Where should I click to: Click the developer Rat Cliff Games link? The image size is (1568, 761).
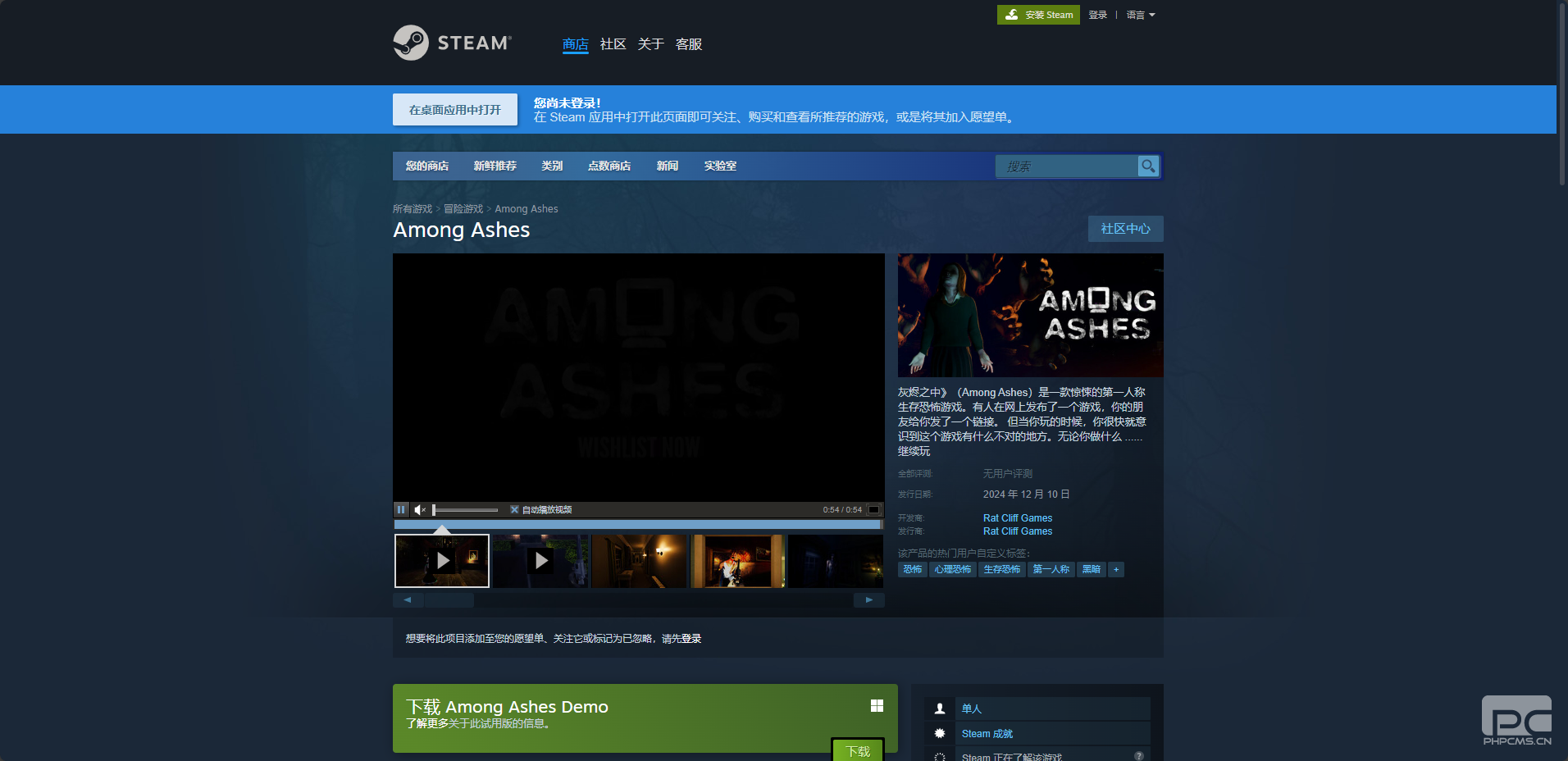click(x=1018, y=518)
